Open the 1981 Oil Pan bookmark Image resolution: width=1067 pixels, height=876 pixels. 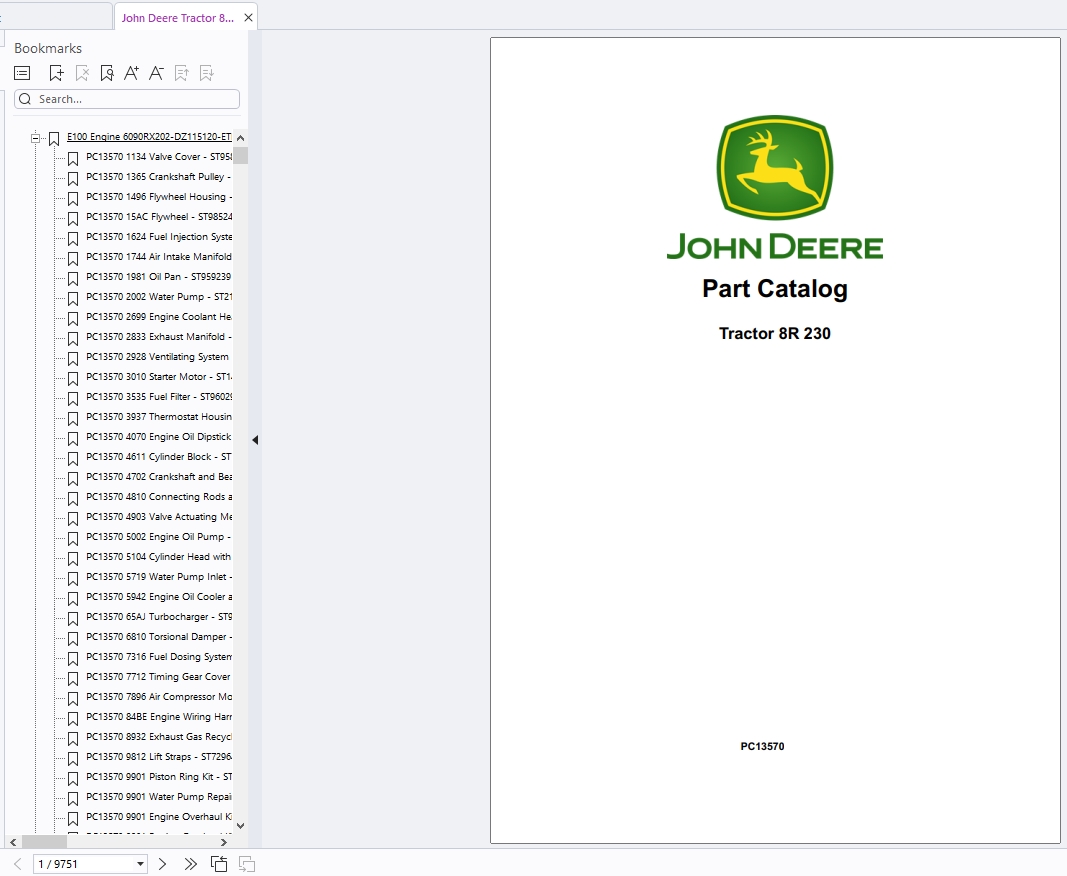point(159,276)
